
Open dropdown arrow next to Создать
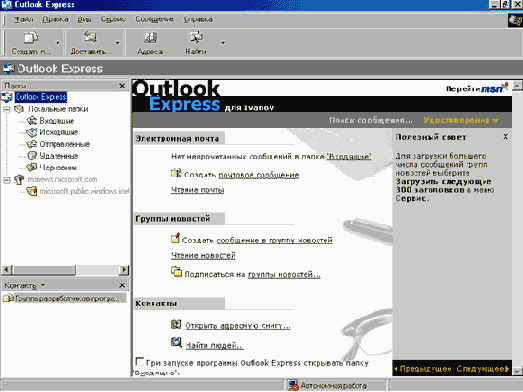[x=57, y=43]
